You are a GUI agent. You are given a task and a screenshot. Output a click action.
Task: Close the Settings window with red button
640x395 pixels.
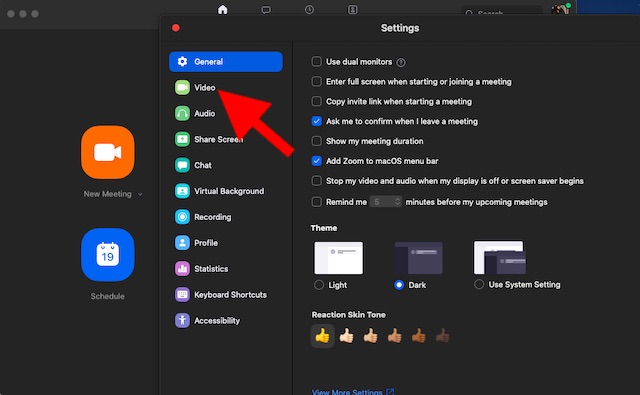(176, 28)
